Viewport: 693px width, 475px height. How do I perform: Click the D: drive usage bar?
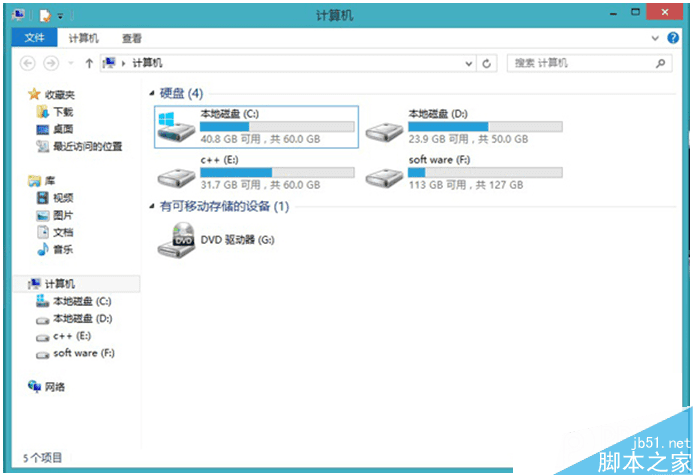(485, 127)
